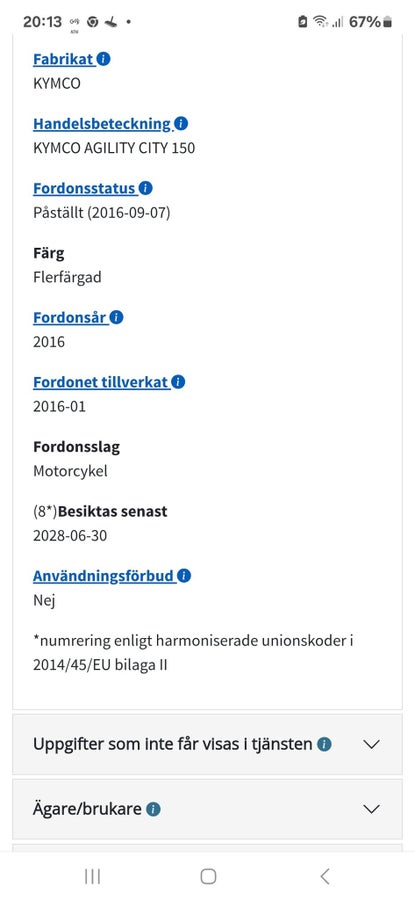Tap the Ägare/brukare section header
This screenshot has height=900, width=415.
pyautogui.click(x=207, y=809)
